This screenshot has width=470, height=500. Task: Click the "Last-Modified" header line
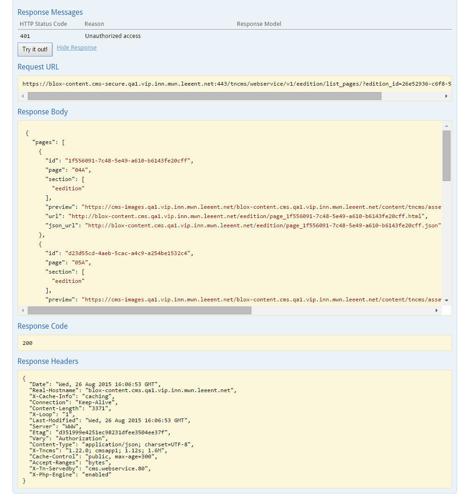tap(110, 421)
